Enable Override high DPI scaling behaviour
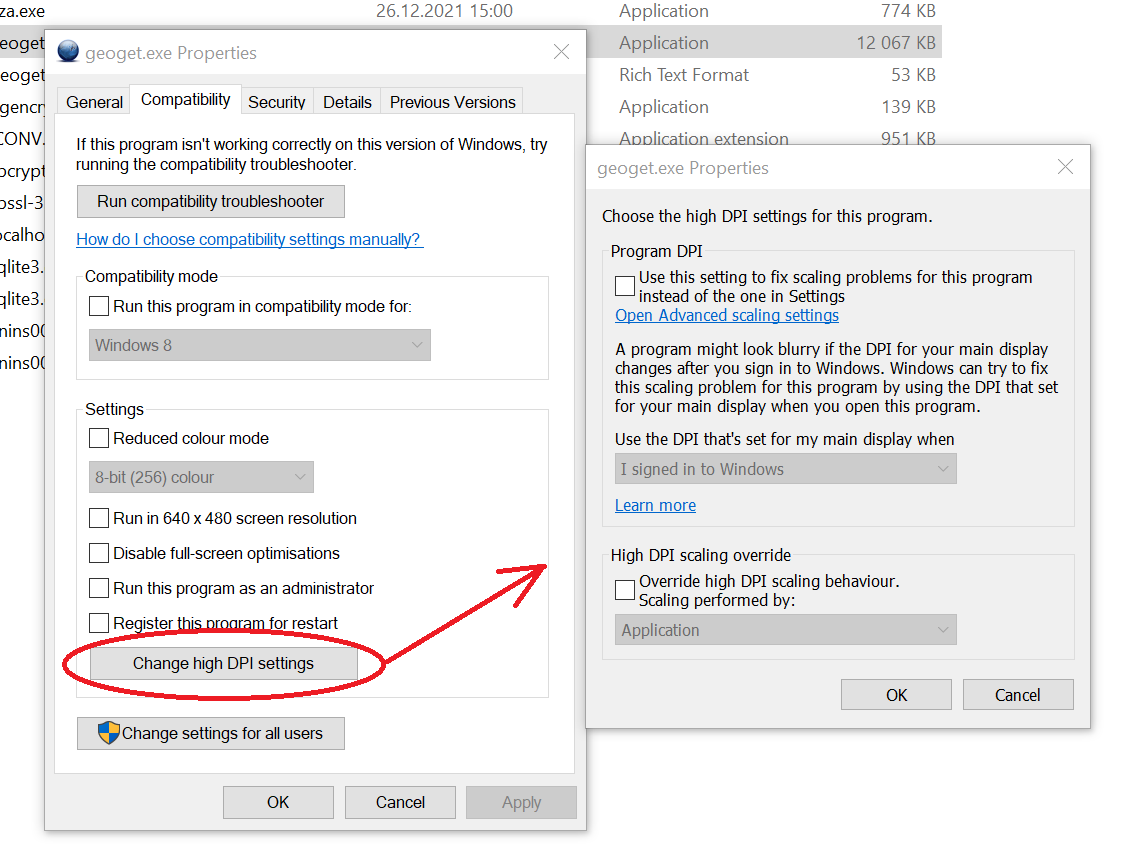Viewport: 1132px width, 855px height. click(625, 590)
